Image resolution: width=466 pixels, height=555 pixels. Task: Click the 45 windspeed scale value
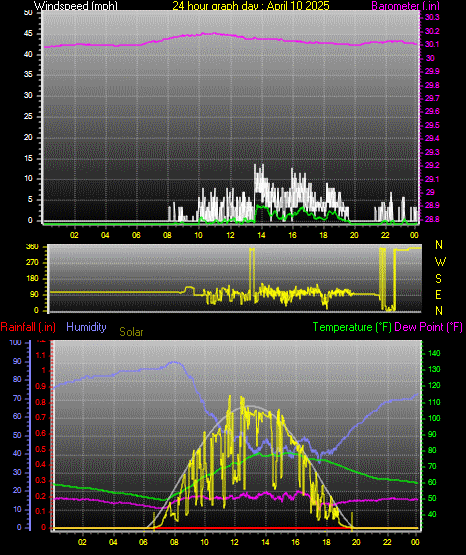(28, 34)
